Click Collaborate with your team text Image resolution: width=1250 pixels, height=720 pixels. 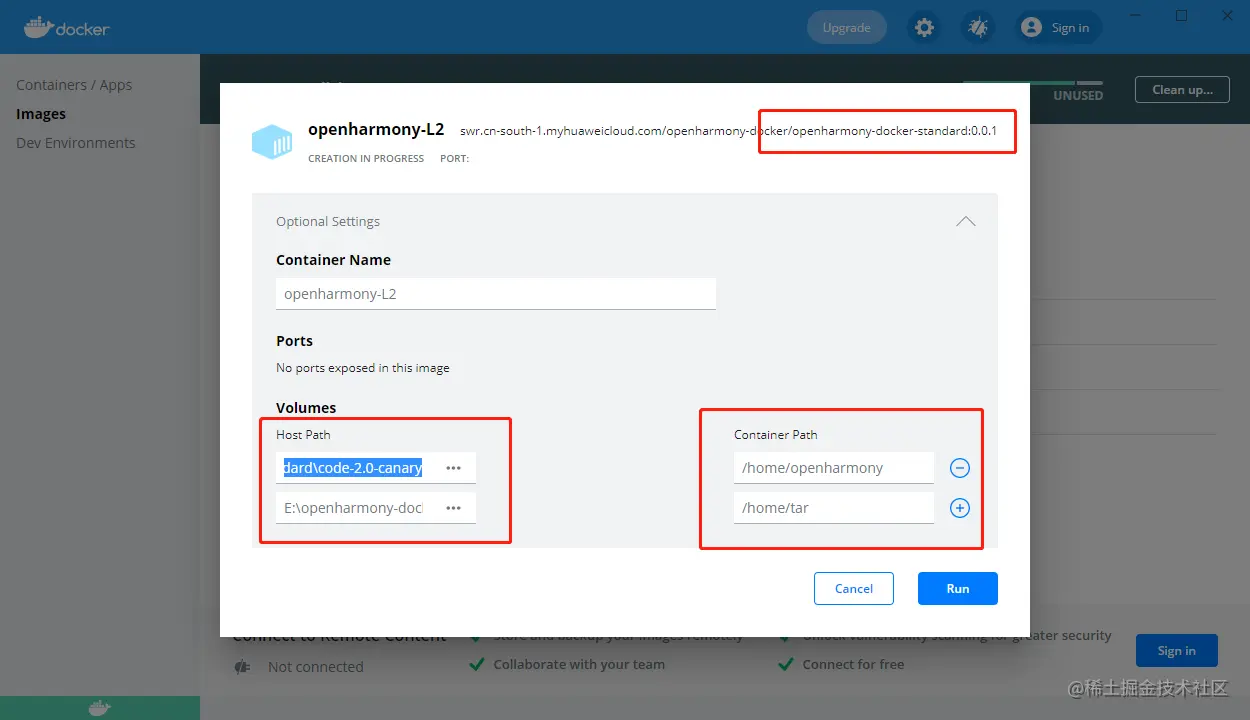coord(579,664)
